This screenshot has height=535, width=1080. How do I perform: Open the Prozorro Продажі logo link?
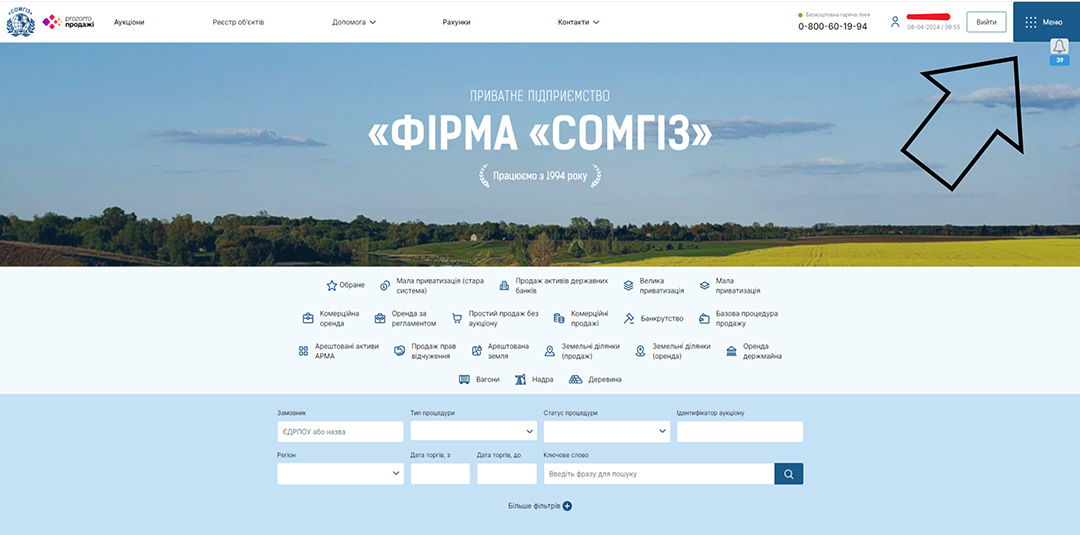pos(68,22)
